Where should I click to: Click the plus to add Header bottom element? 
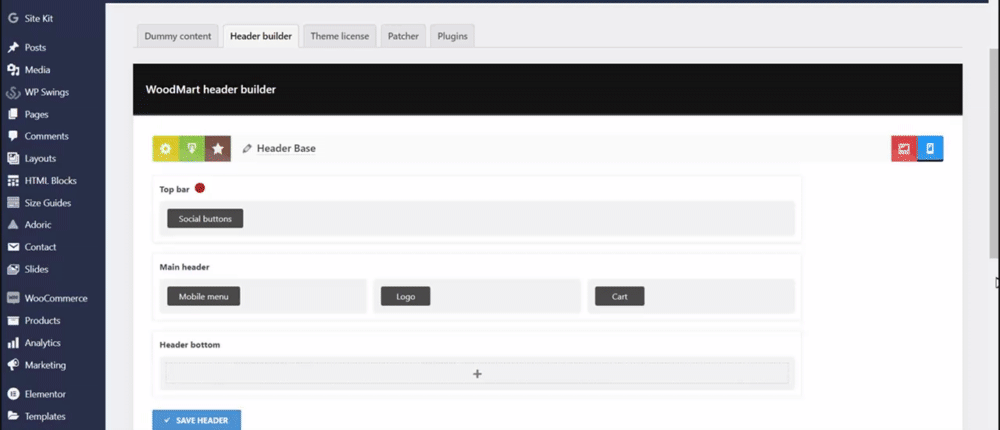pos(477,374)
